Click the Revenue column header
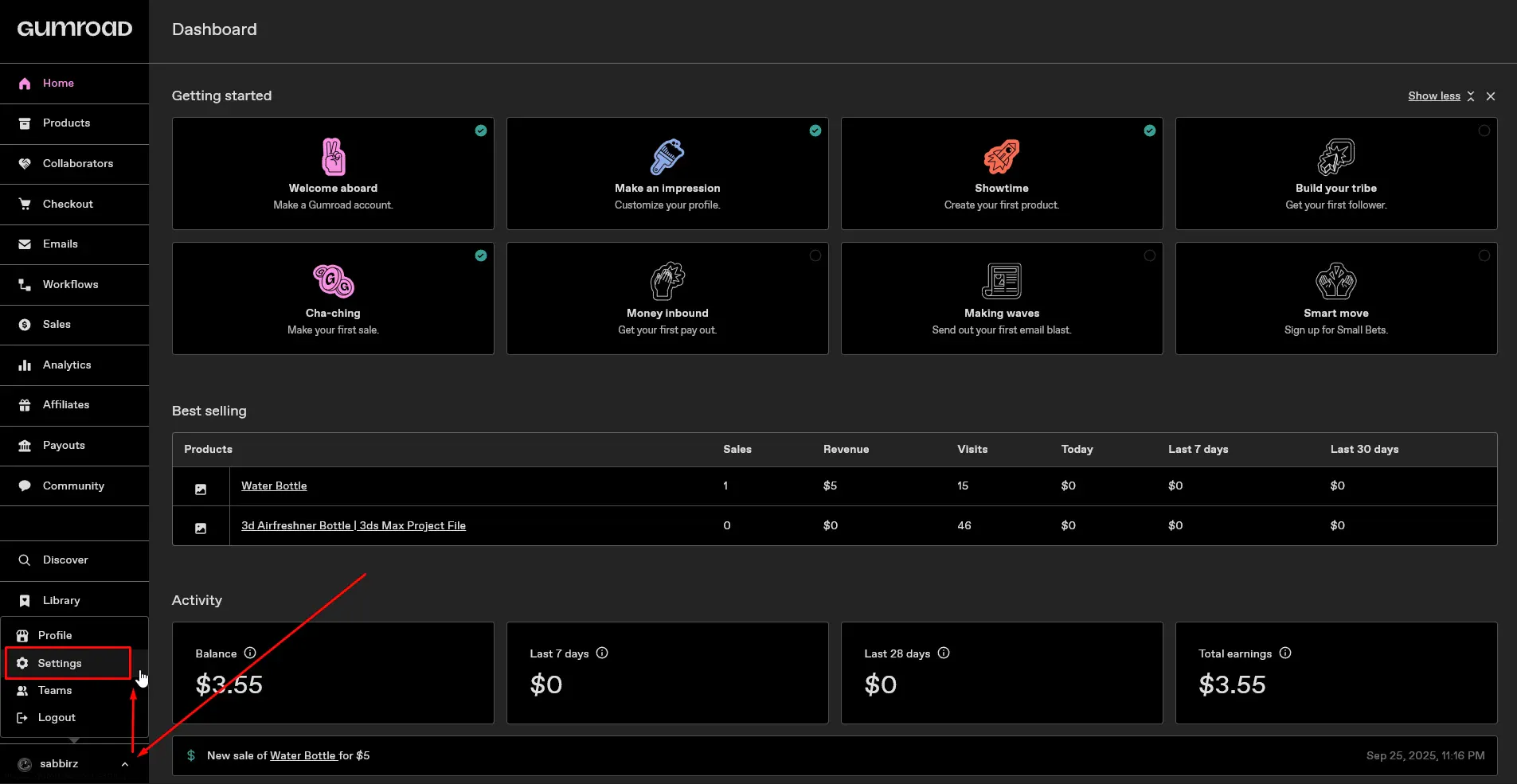Viewport: 1517px width, 784px height. click(x=846, y=449)
